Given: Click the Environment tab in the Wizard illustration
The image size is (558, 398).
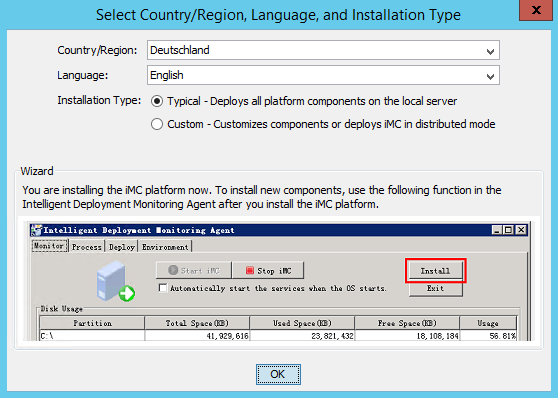Looking at the screenshot, I should [165, 247].
